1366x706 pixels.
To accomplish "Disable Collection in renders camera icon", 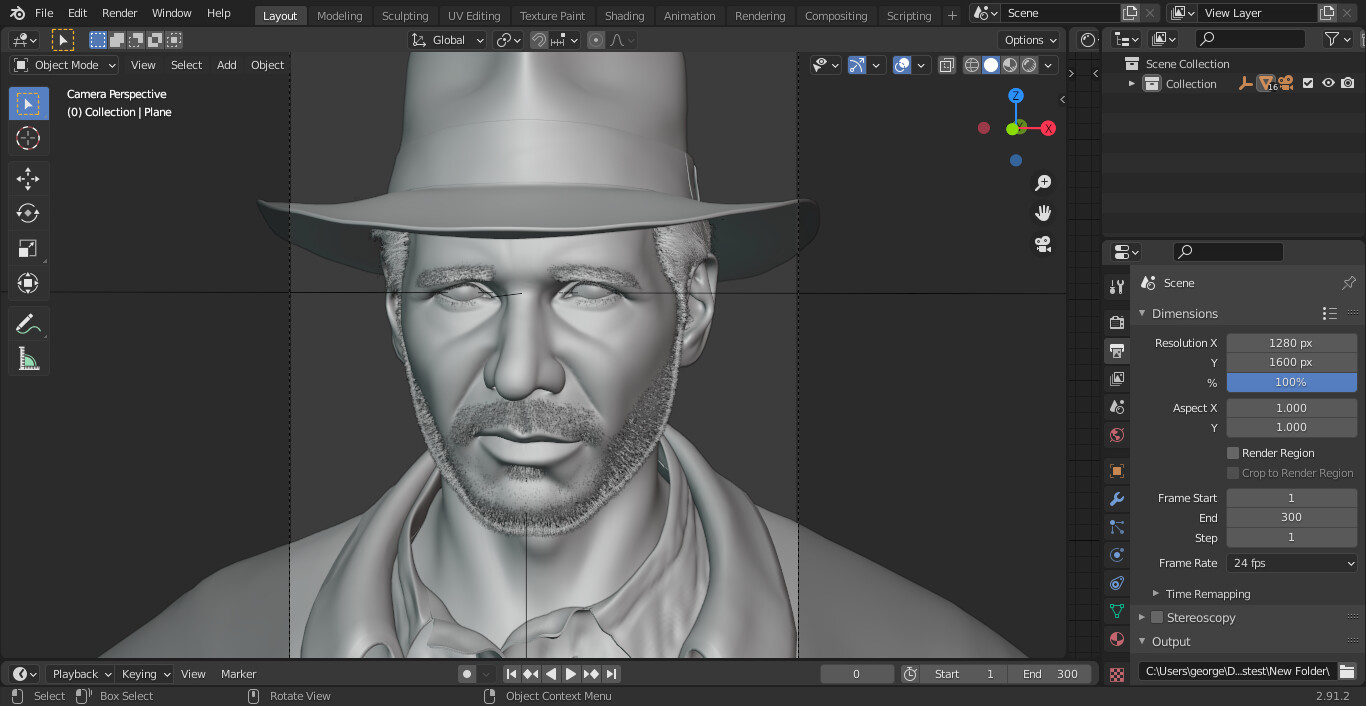I will [1348, 83].
